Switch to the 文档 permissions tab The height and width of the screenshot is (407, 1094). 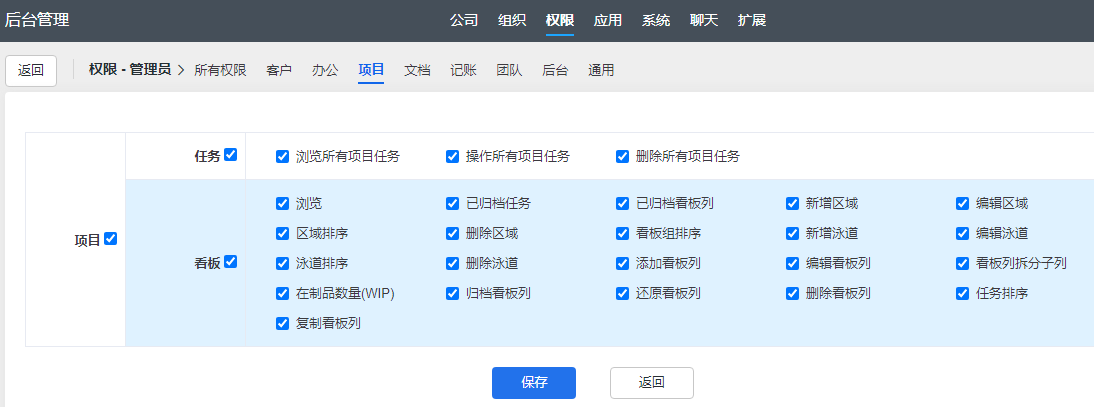(417, 70)
